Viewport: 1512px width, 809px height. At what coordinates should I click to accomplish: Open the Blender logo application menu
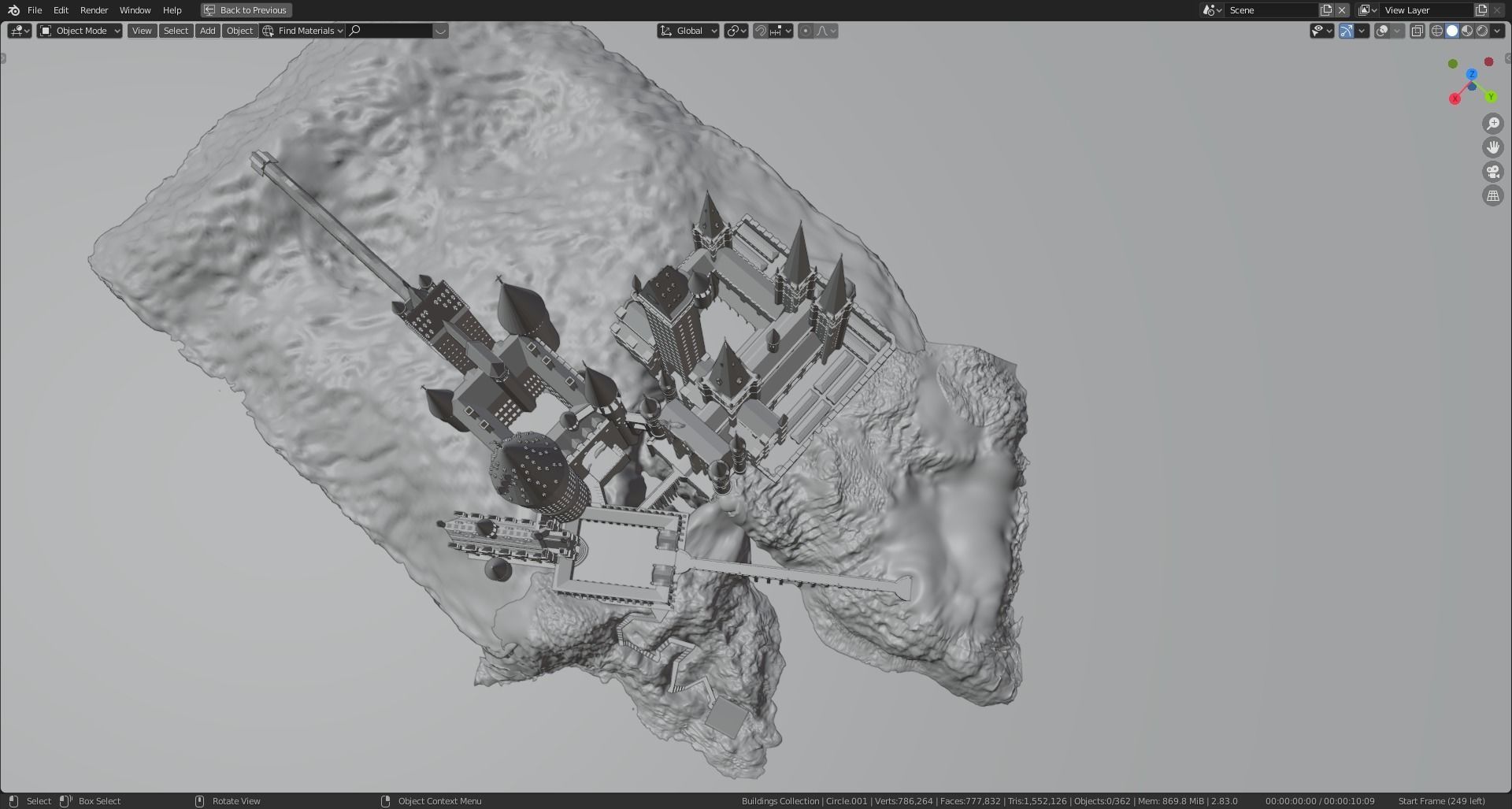point(13,10)
